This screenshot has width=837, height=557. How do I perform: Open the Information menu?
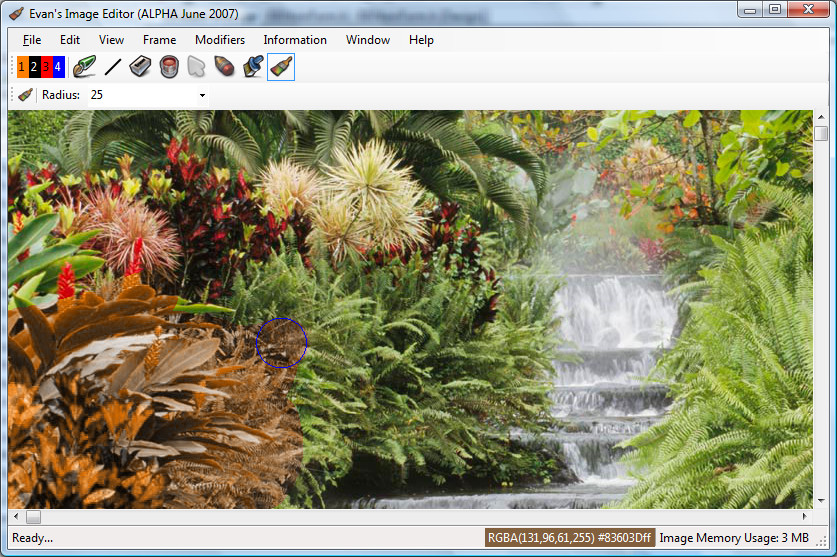point(295,40)
